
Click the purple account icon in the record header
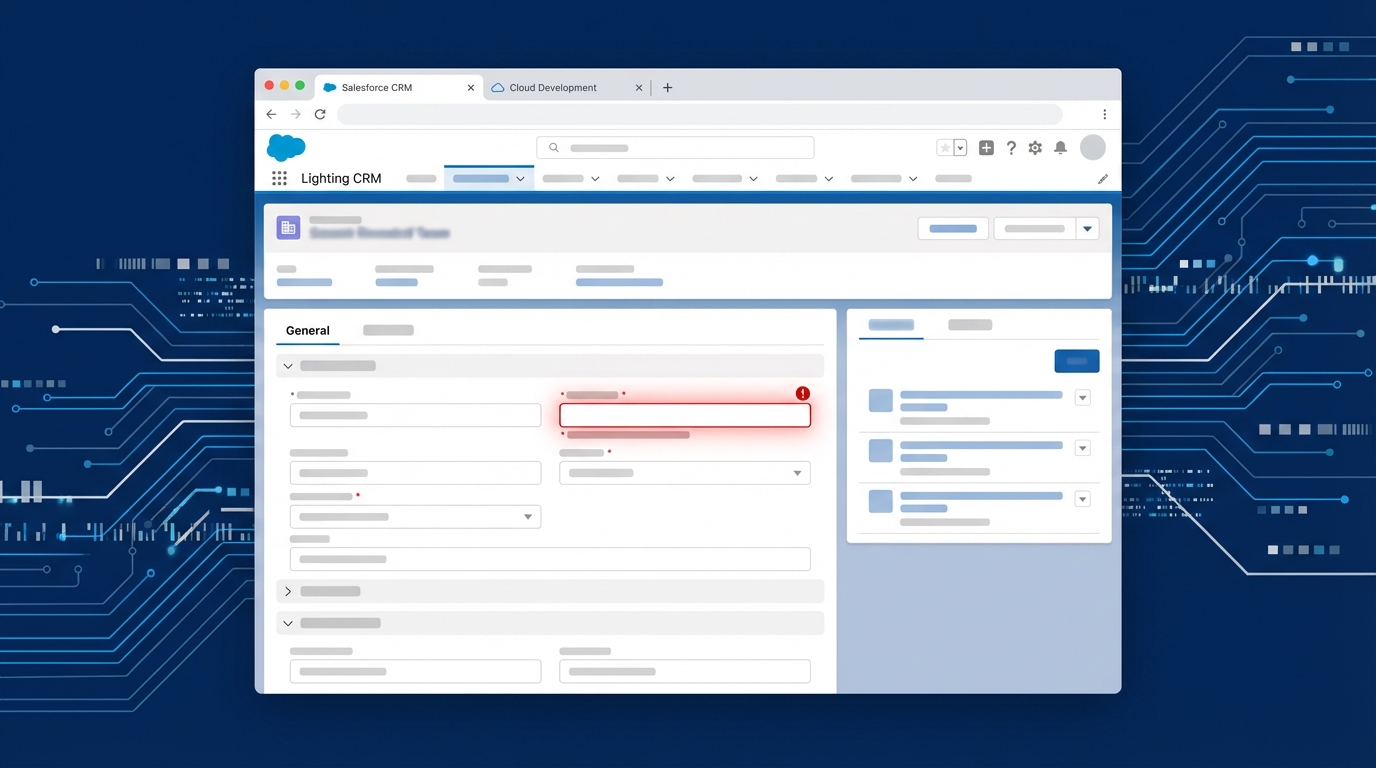click(288, 227)
